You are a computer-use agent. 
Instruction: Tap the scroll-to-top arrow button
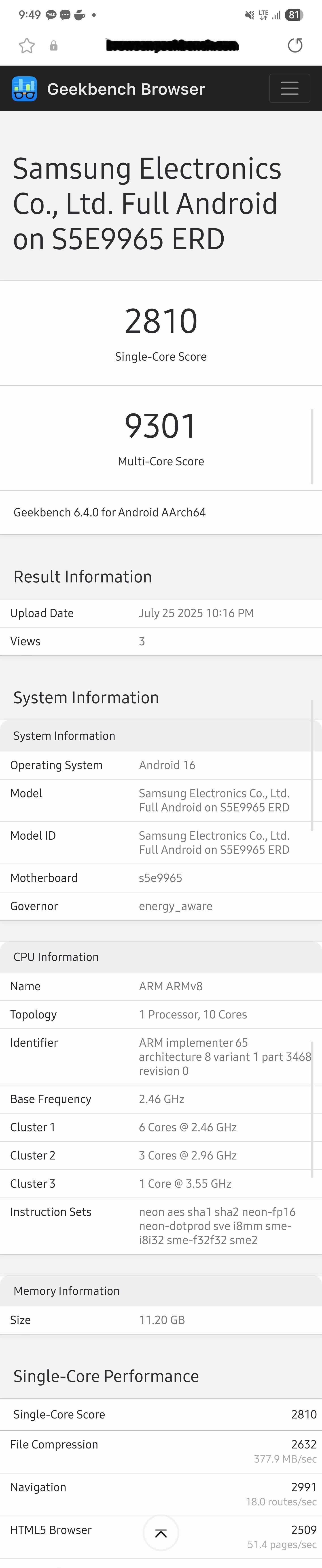pos(161,1533)
